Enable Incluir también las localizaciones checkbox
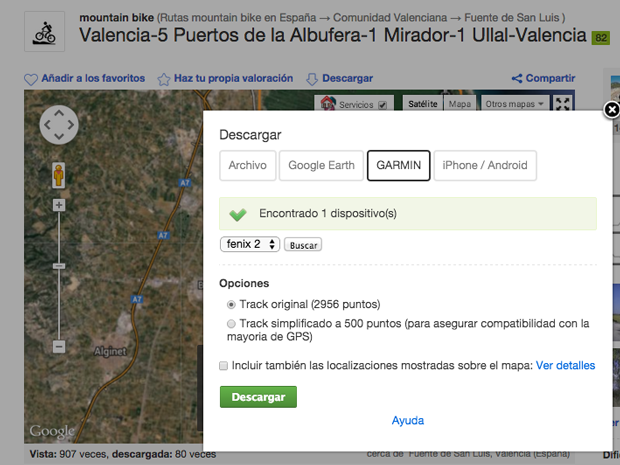Image resolution: width=620 pixels, height=465 pixels. [223, 366]
